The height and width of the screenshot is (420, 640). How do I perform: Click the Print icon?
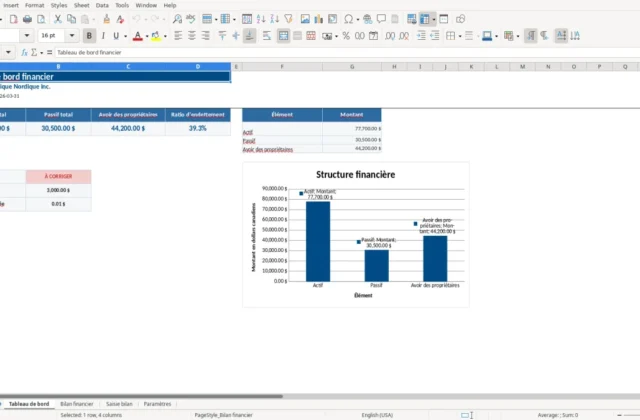tap(27, 19)
